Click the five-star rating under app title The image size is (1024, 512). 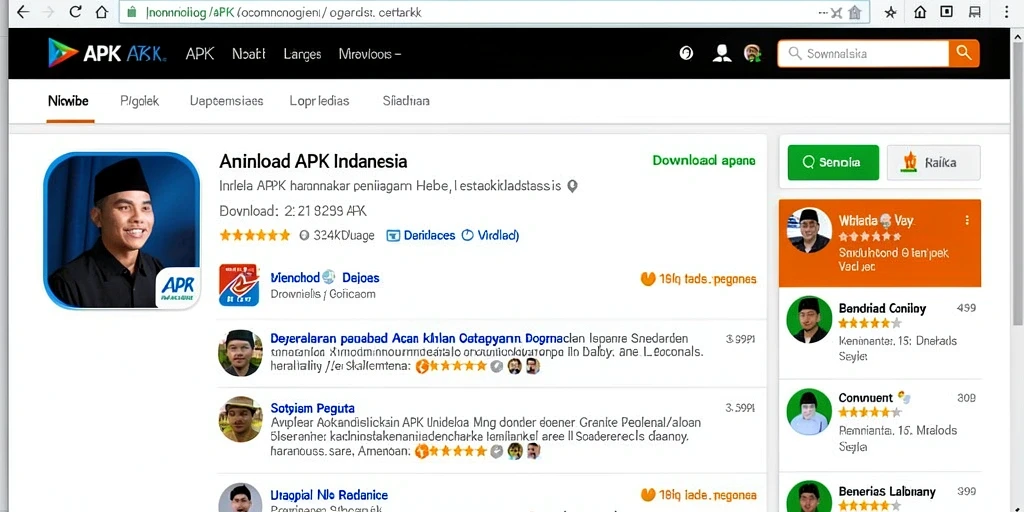[255, 235]
